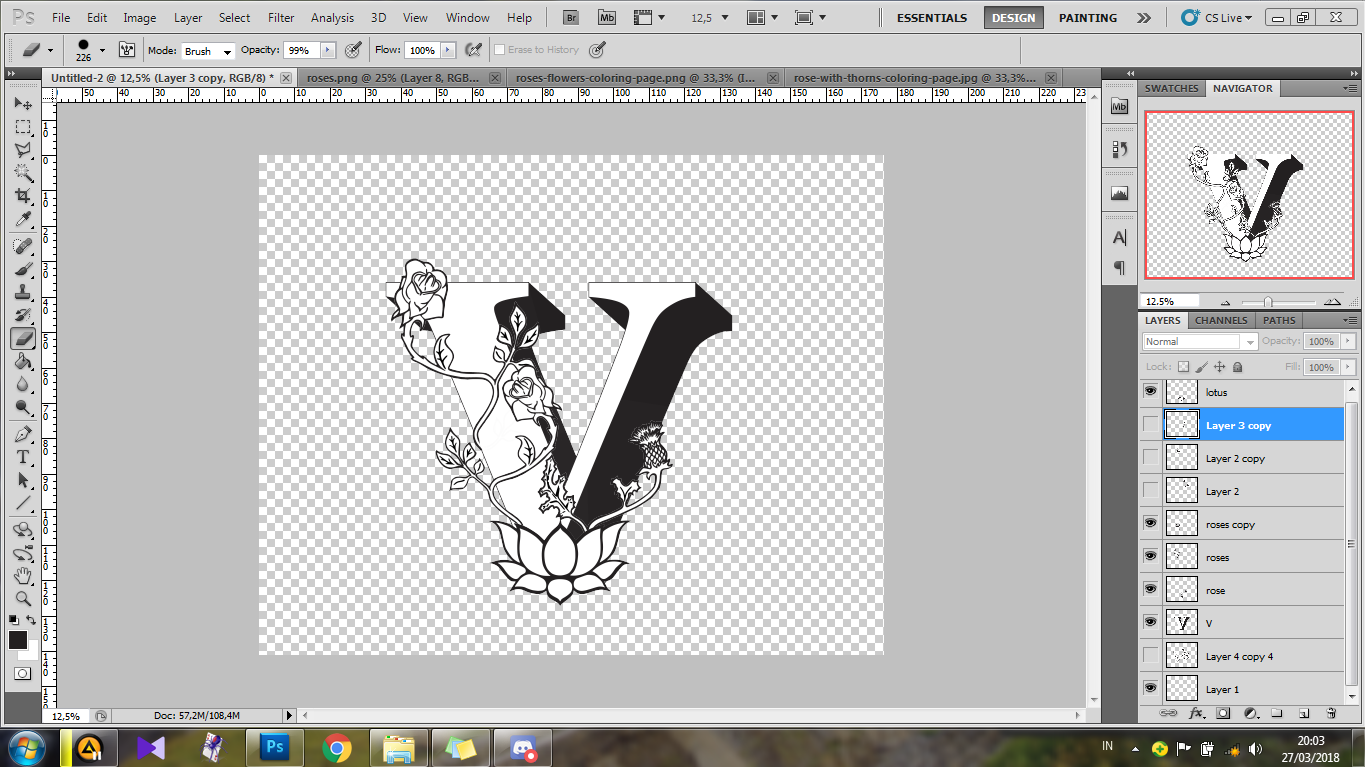The width and height of the screenshot is (1365, 767).
Task: Select the Type tool
Action: coord(23,457)
